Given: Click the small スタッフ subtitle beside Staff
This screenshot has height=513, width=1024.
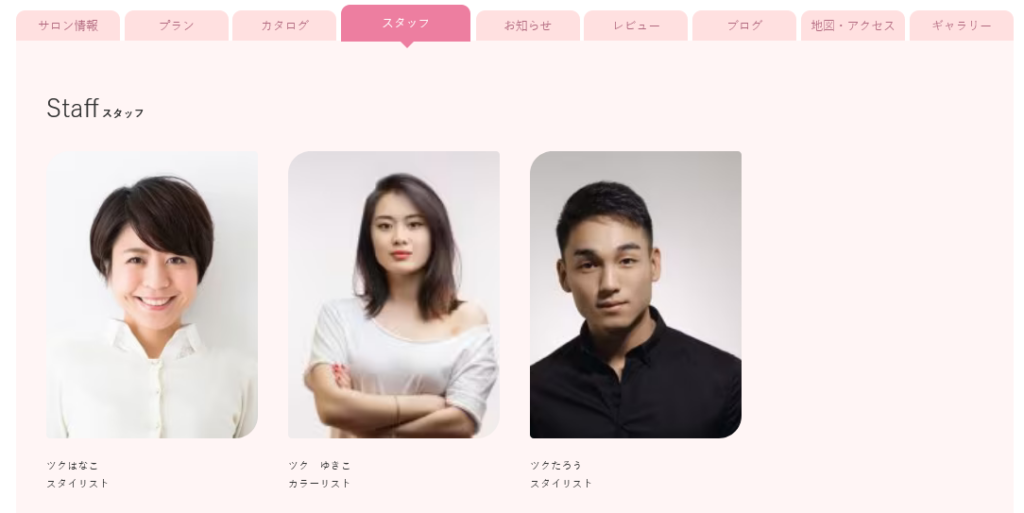Looking at the screenshot, I should pyautogui.click(x=123, y=113).
